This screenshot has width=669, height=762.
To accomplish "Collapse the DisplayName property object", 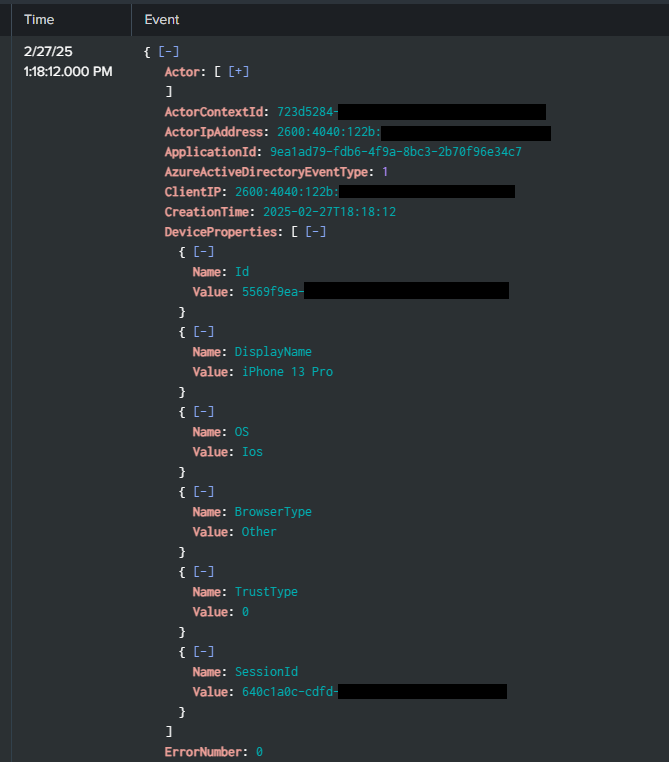I will point(203,331).
